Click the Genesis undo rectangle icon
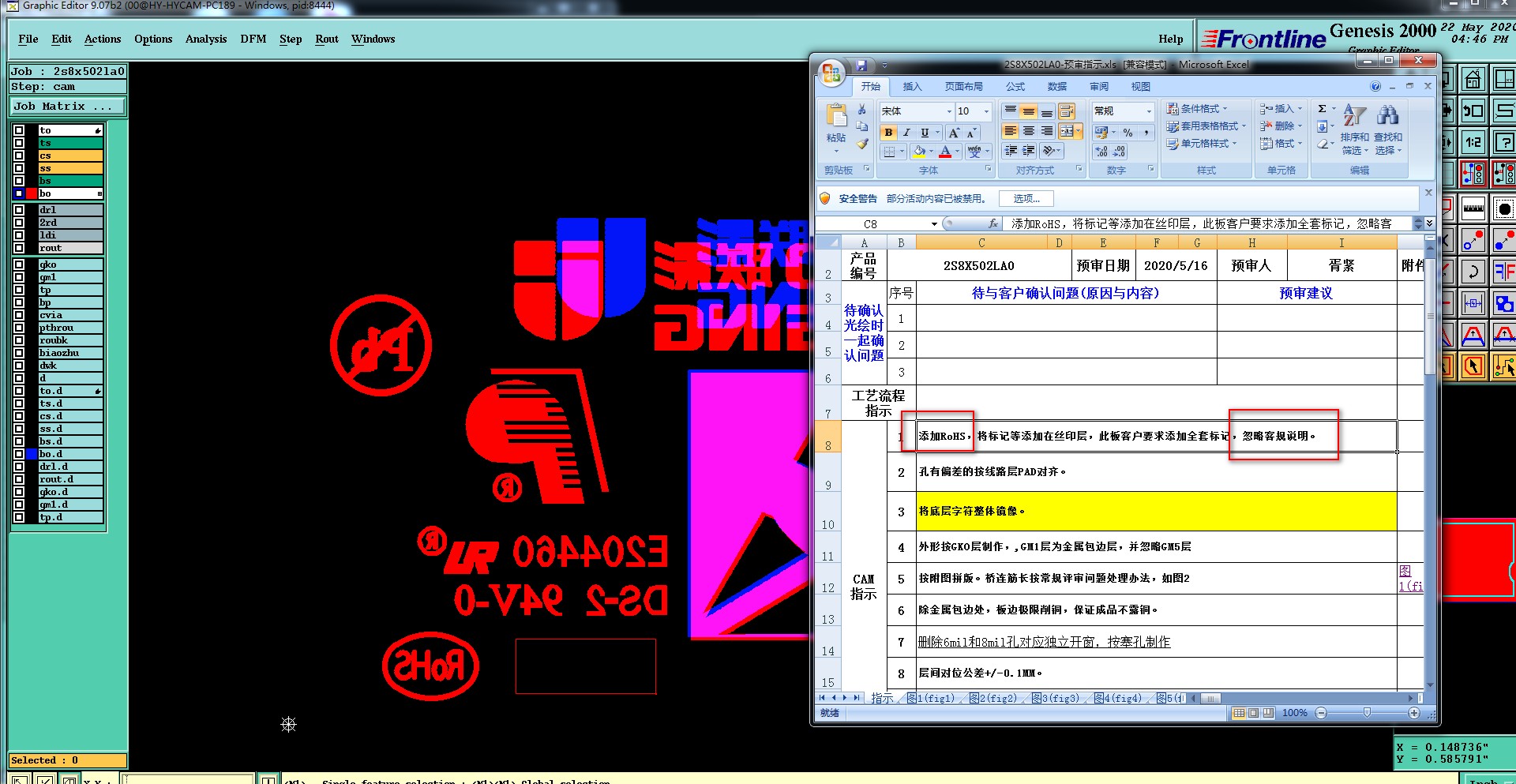This screenshot has height=784, width=1516. (1473, 111)
